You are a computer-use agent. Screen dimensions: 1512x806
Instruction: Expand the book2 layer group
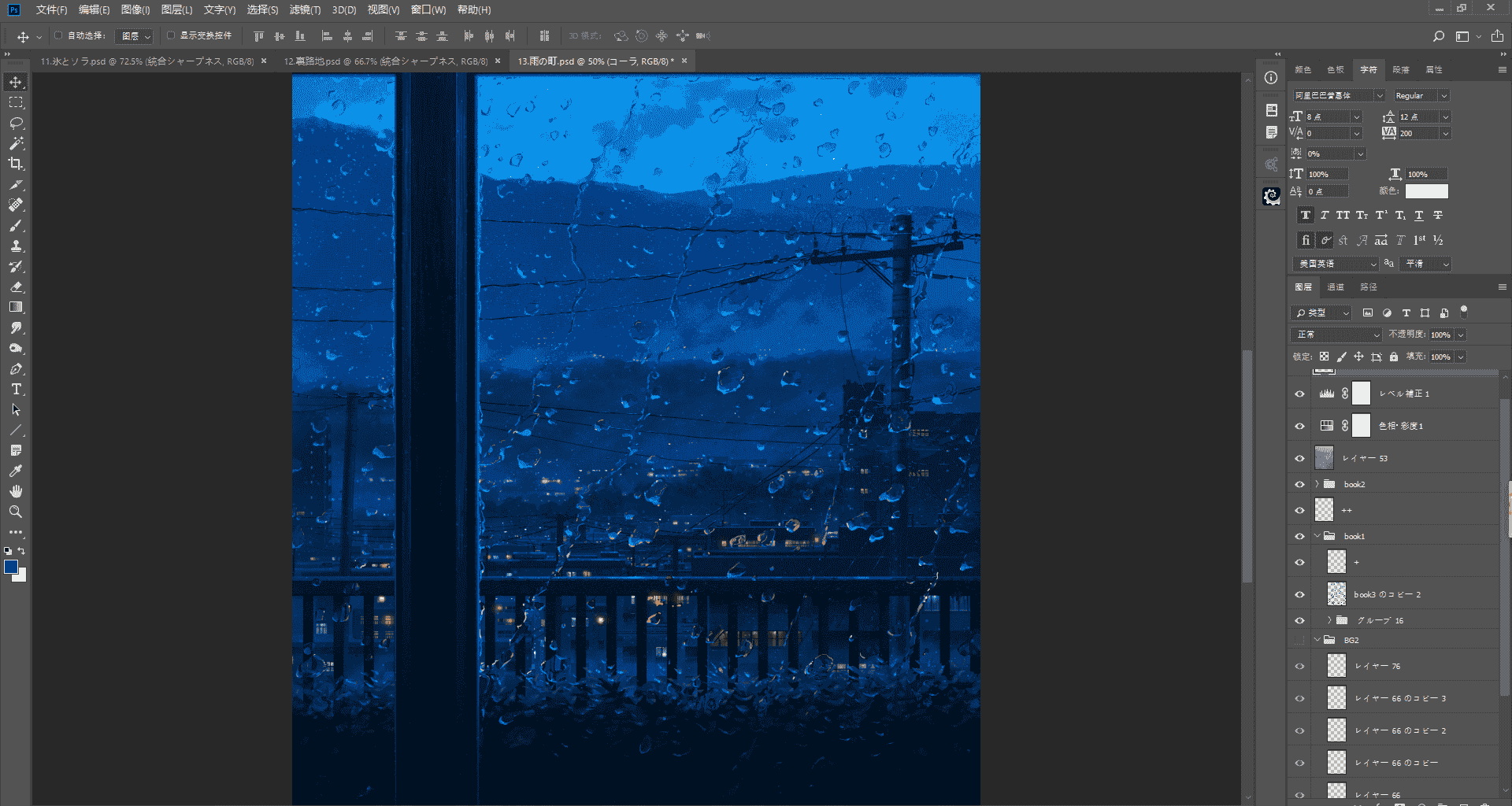[1317, 484]
